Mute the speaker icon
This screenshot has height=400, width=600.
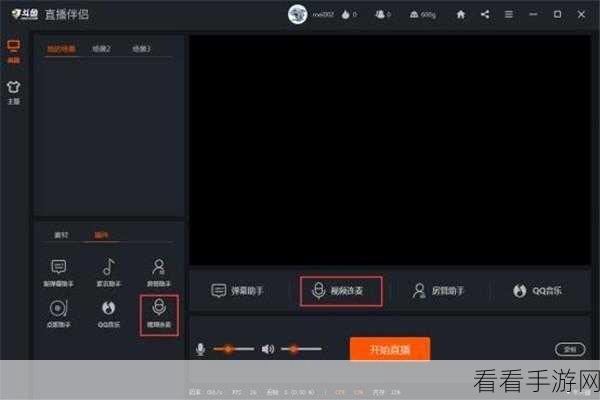268,349
